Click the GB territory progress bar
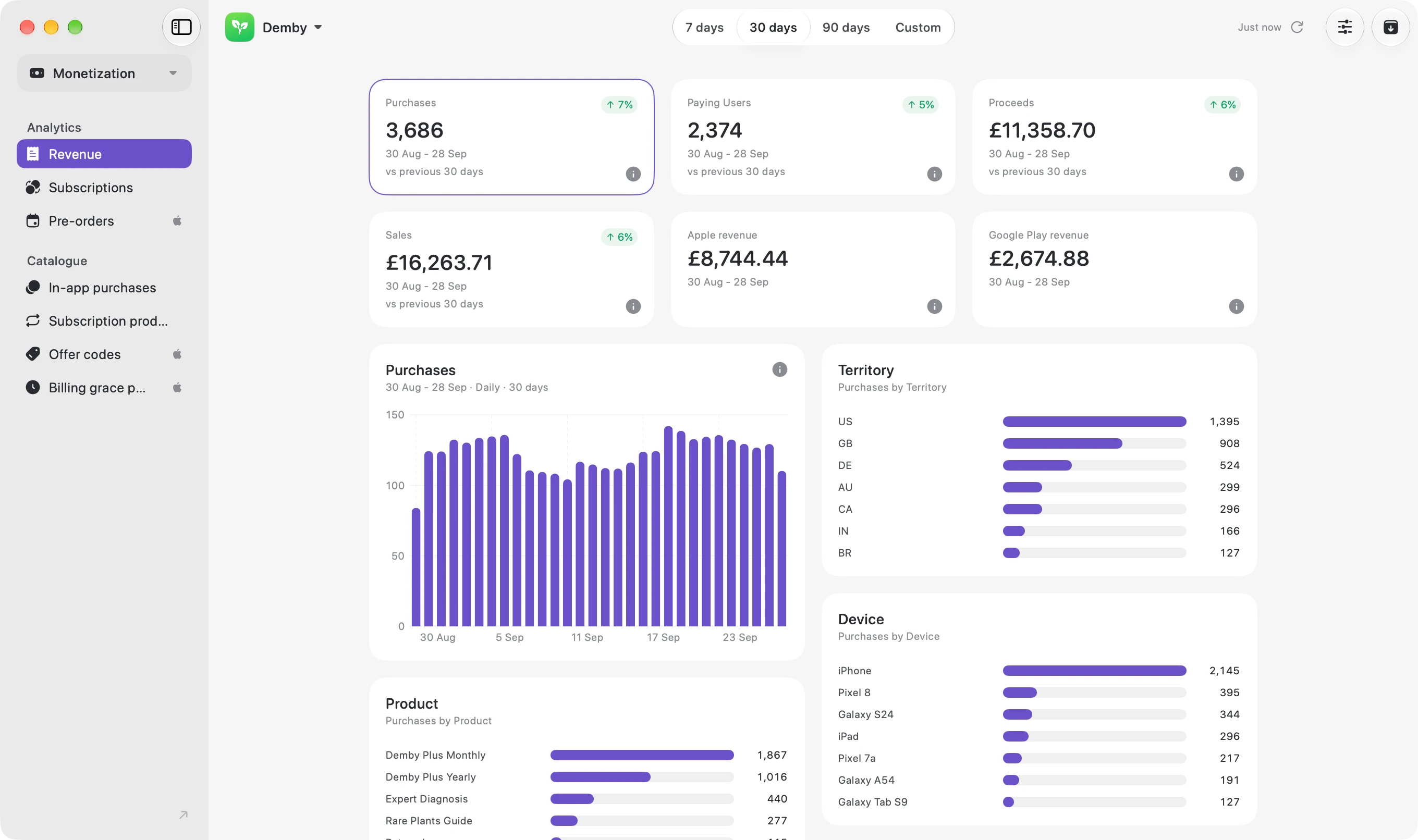Image resolution: width=1418 pixels, height=840 pixels. [1094, 443]
